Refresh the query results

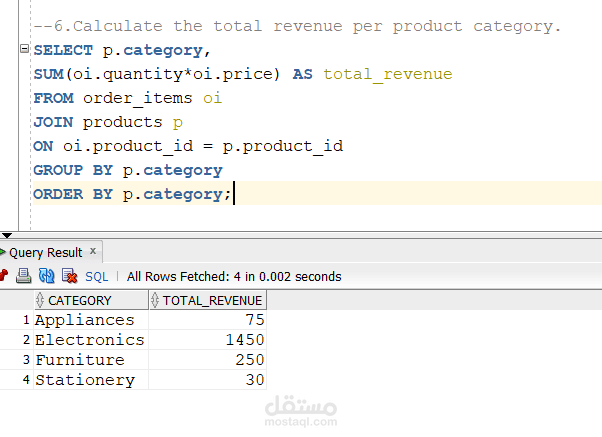pos(46,276)
